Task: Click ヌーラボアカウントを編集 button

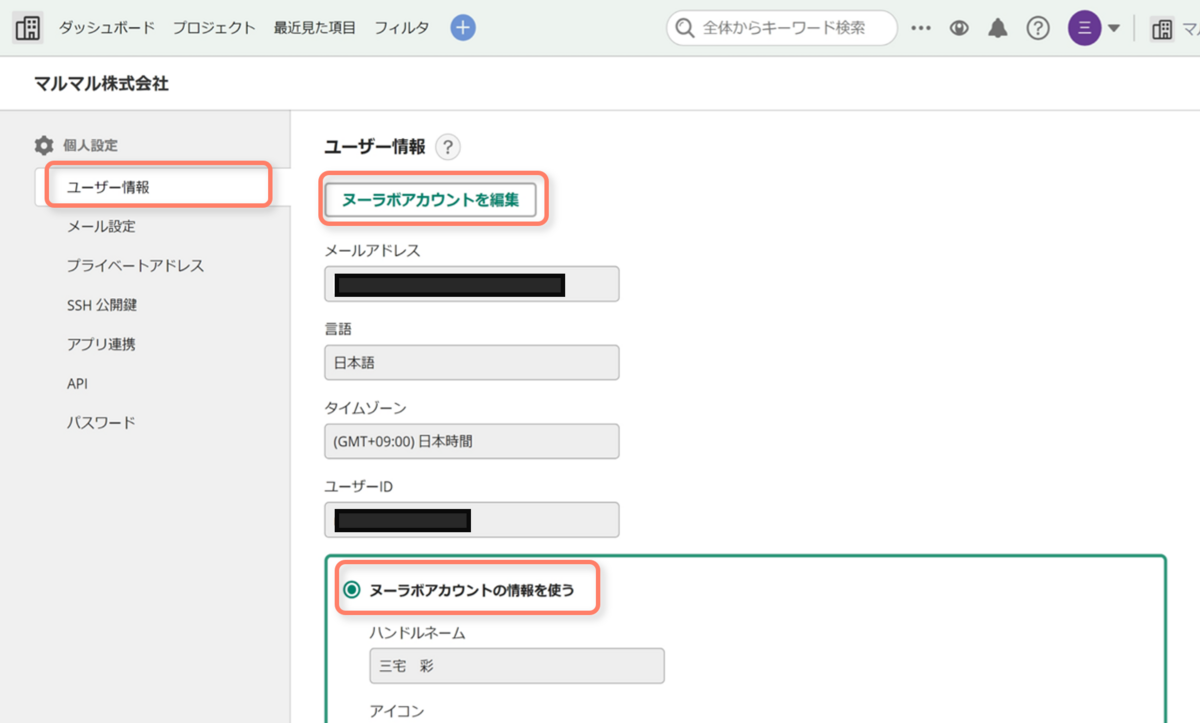Action: tap(431, 200)
